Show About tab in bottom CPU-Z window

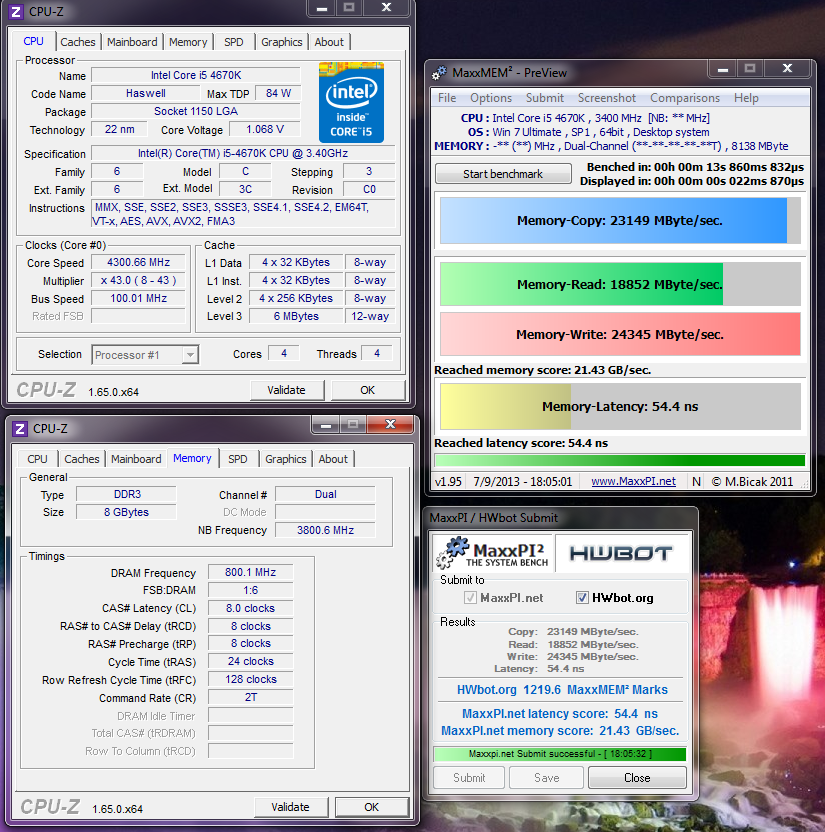tap(333, 459)
